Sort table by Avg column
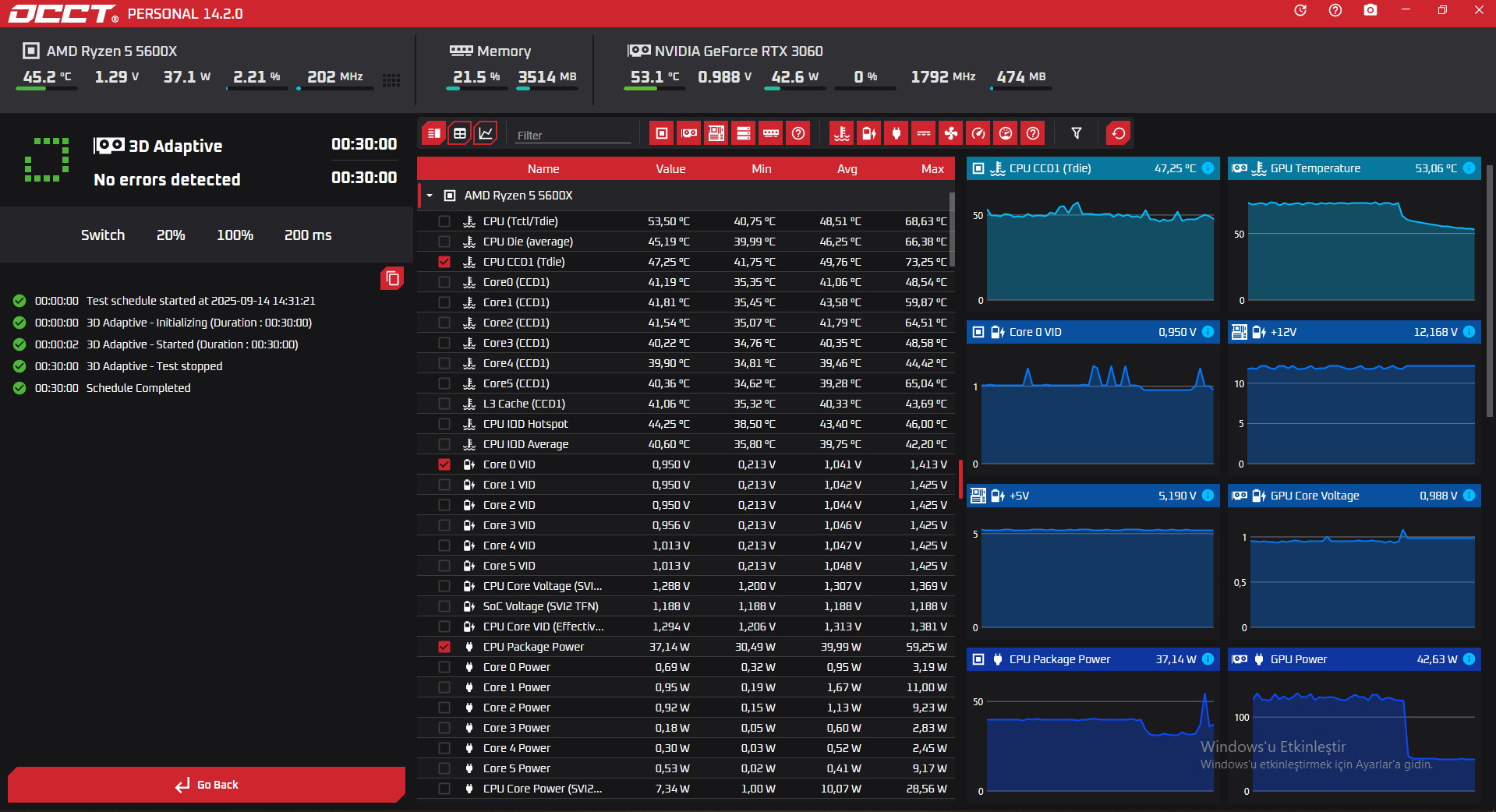This screenshot has height=812, width=1496. 847,169
